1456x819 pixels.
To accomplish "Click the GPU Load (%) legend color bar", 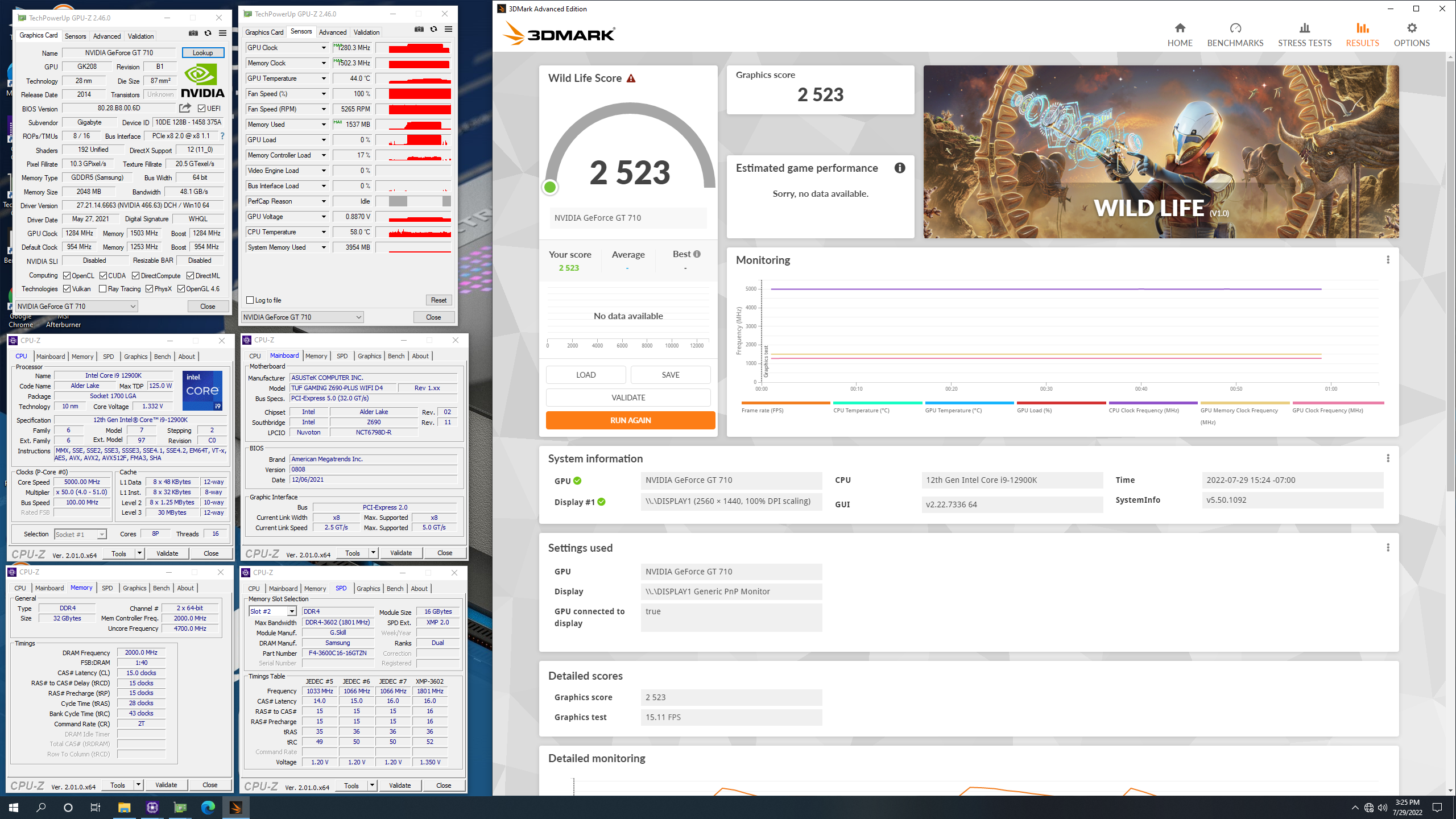I will (1061, 403).
